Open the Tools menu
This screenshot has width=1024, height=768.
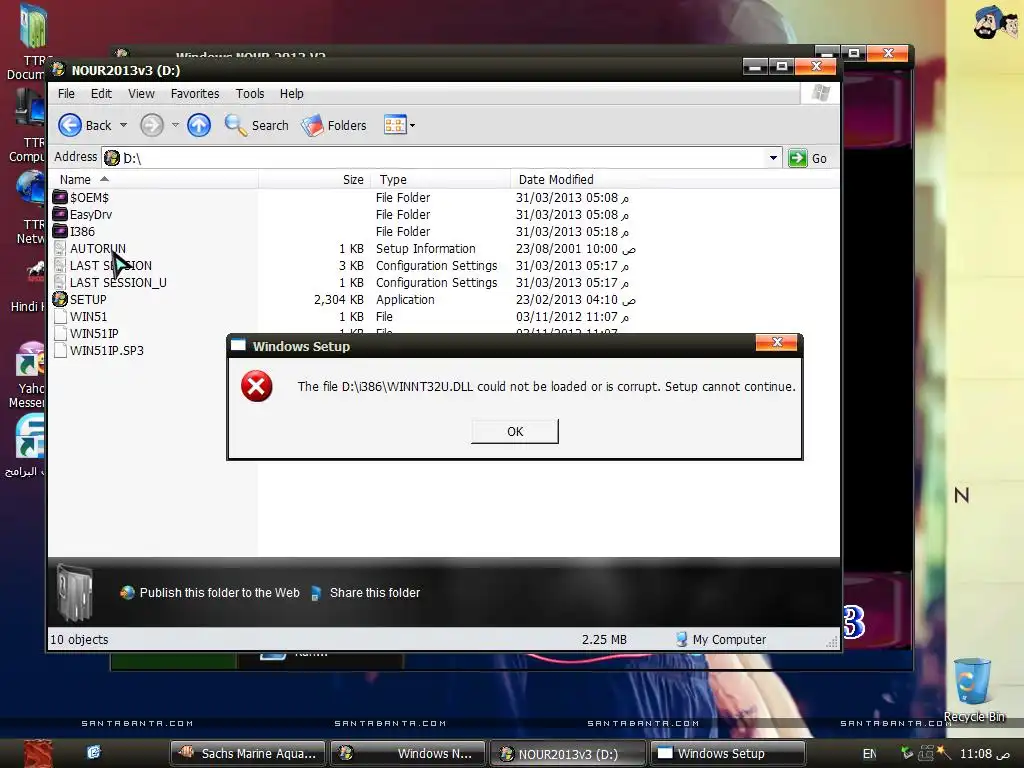(x=250, y=93)
